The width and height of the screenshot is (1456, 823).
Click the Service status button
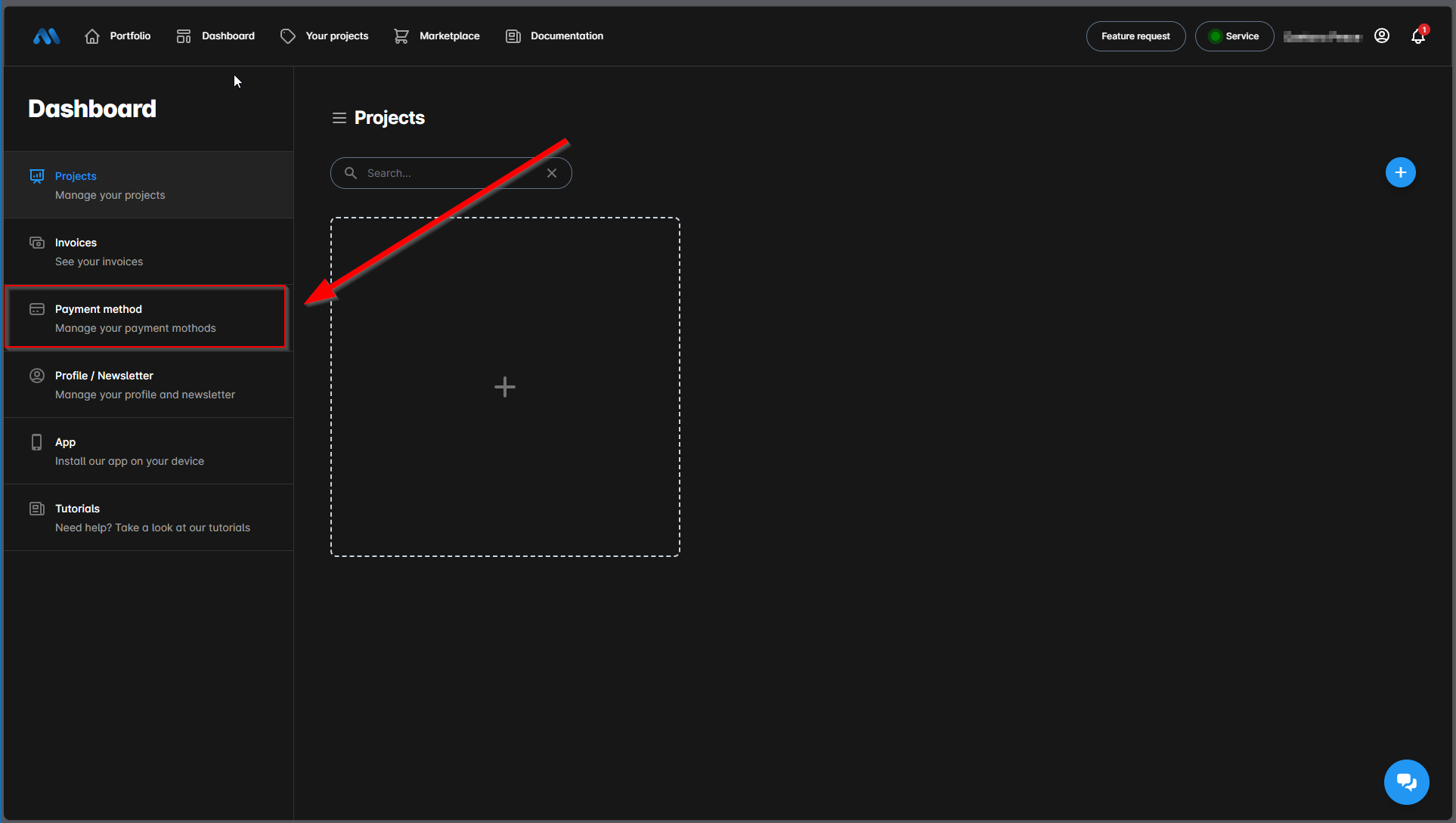tap(1234, 36)
